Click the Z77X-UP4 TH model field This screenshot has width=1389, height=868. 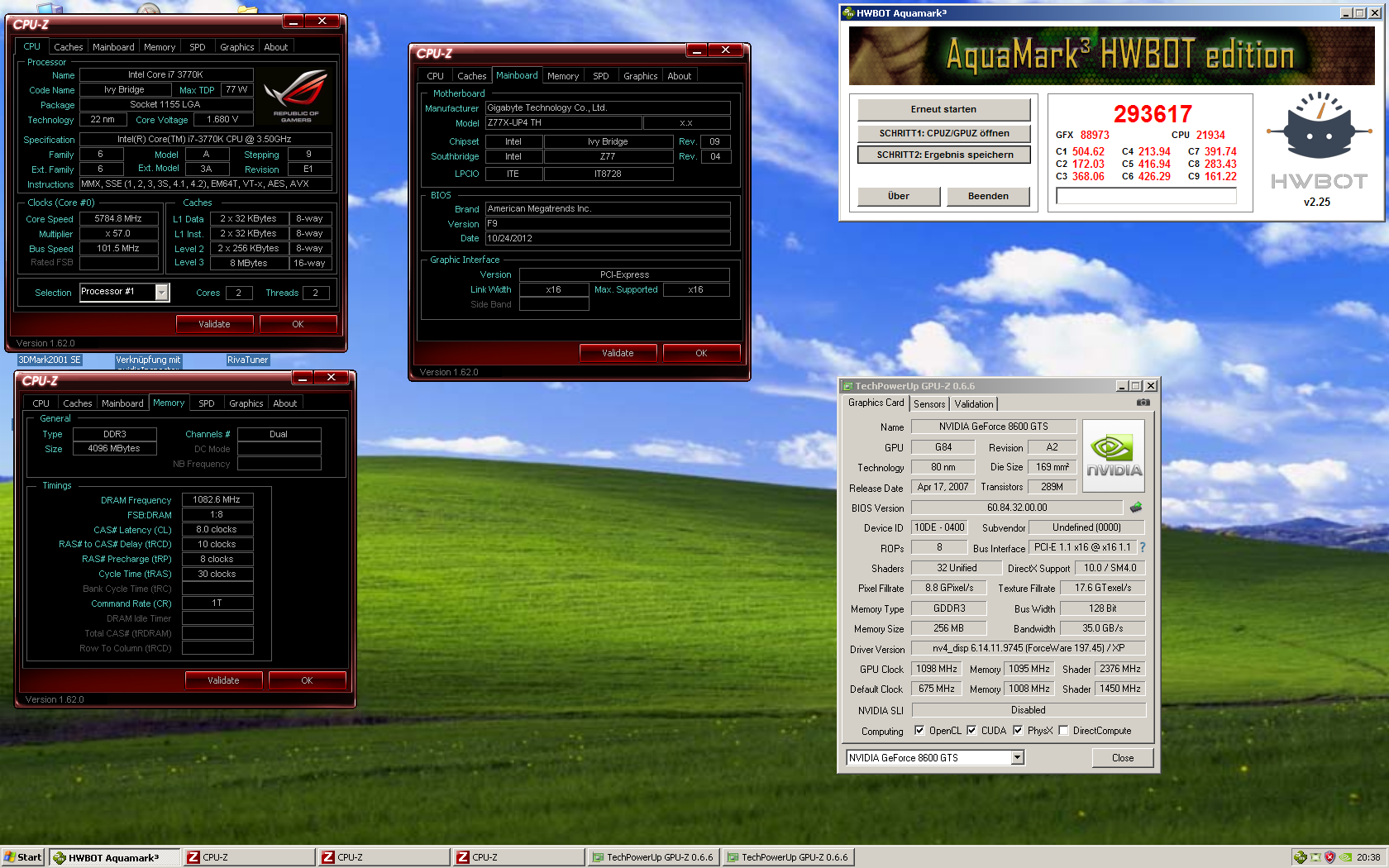[x=563, y=122]
